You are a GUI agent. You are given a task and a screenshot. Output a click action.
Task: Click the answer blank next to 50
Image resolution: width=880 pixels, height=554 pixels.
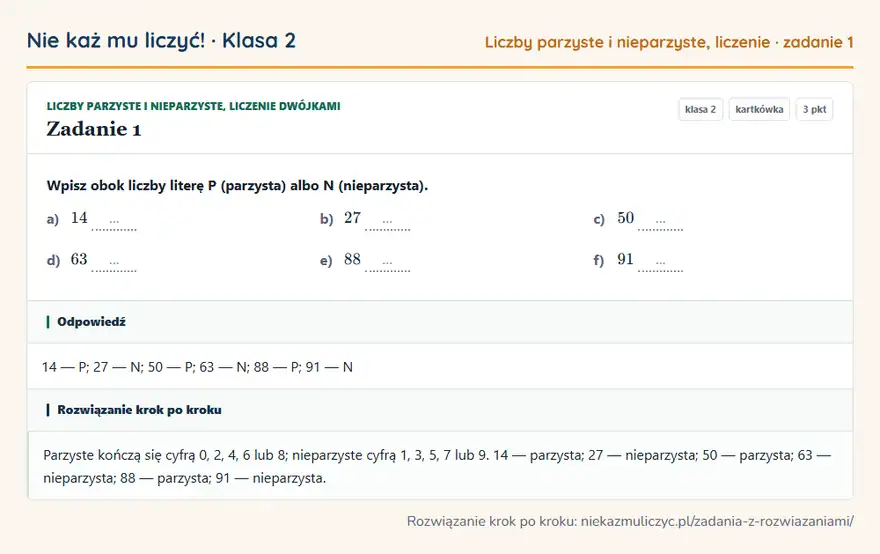pos(661,223)
